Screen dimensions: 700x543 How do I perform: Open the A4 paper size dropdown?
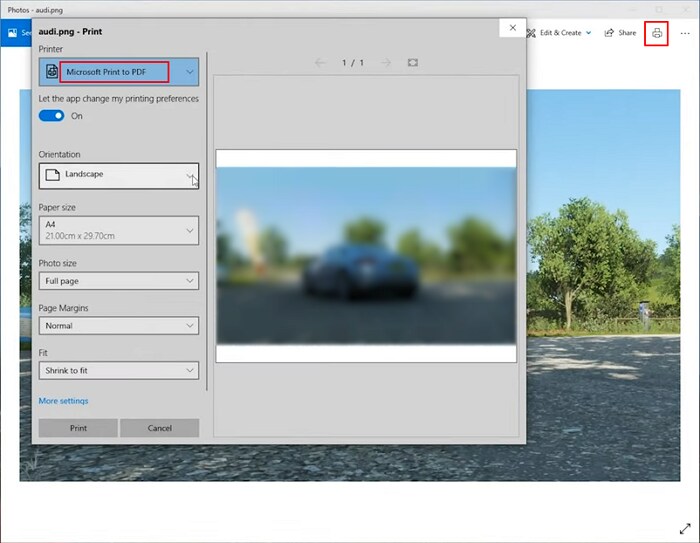pyautogui.click(x=119, y=230)
